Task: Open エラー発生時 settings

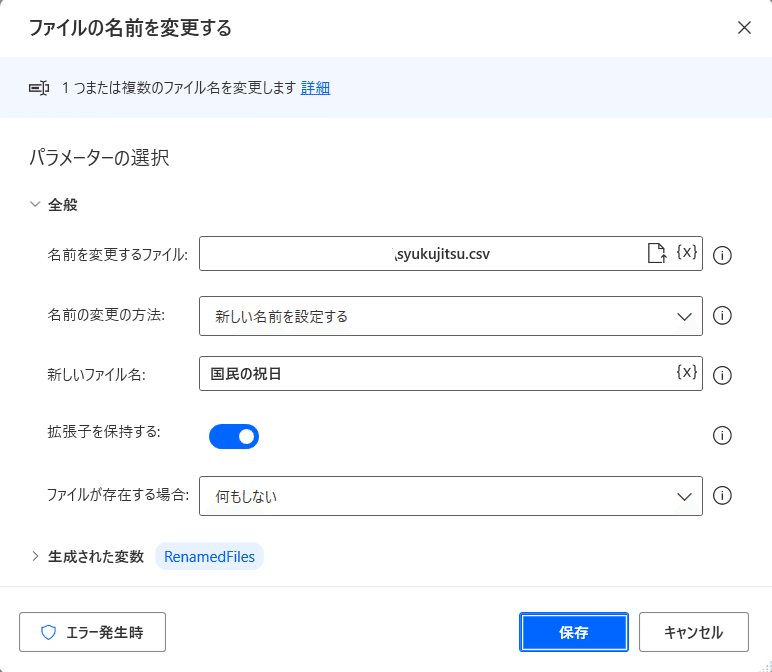Action: (x=93, y=632)
